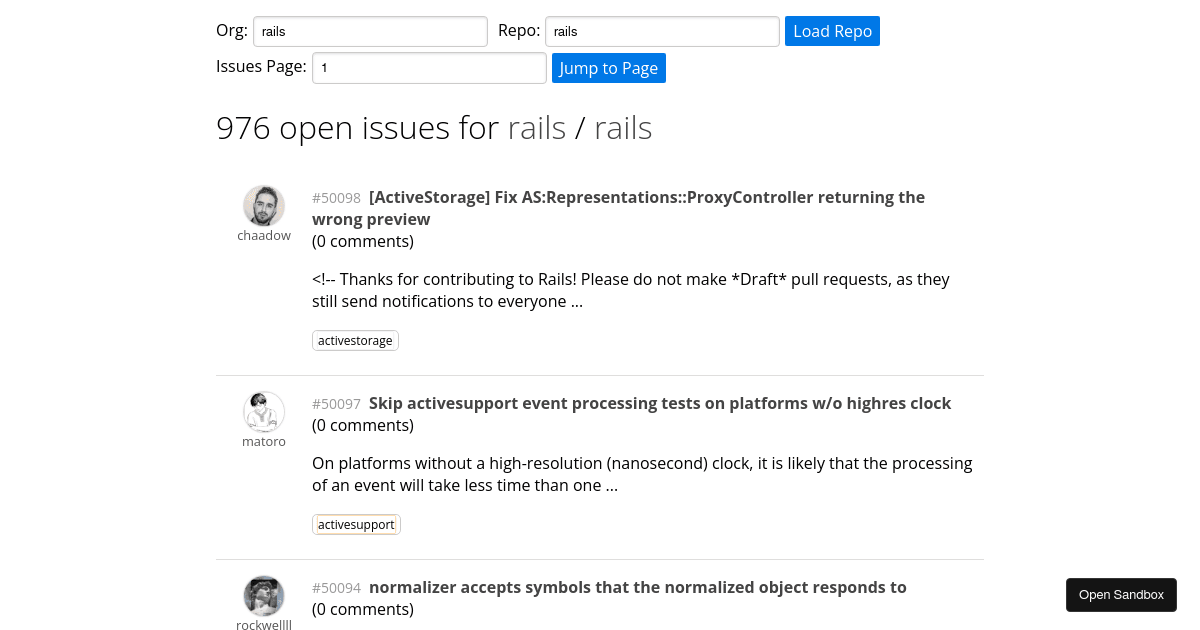The width and height of the screenshot is (1200, 630).
Task: Click the Load Repo button
Action: (832, 31)
